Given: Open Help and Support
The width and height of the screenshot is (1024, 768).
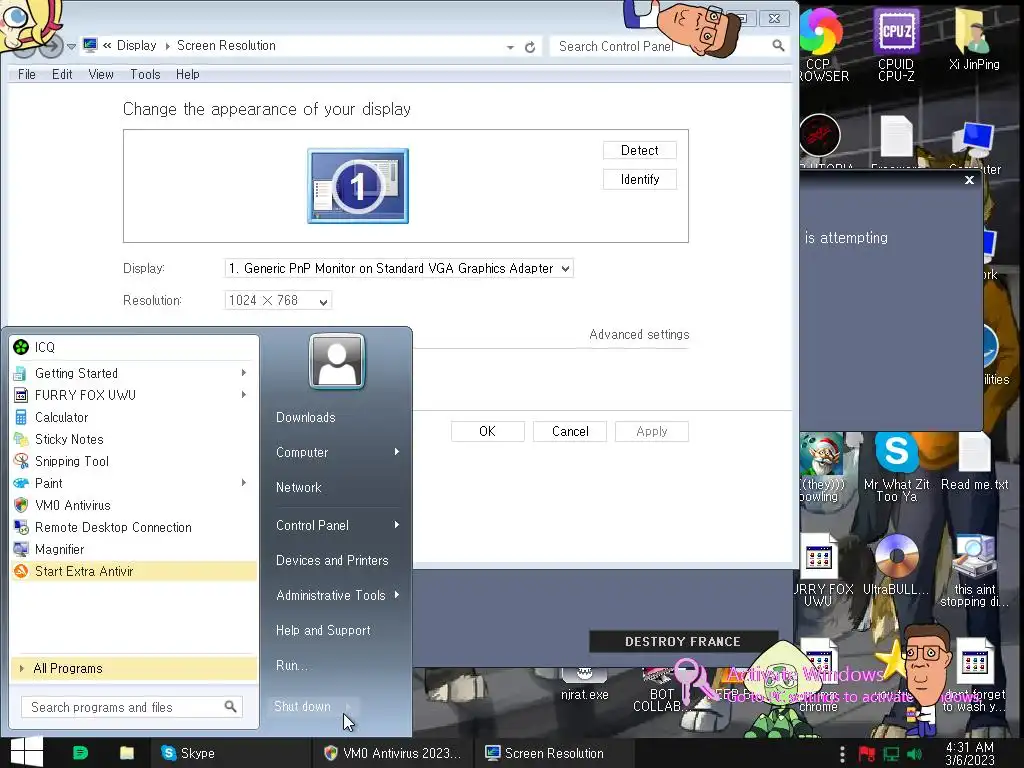Looking at the screenshot, I should tap(323, 631).
